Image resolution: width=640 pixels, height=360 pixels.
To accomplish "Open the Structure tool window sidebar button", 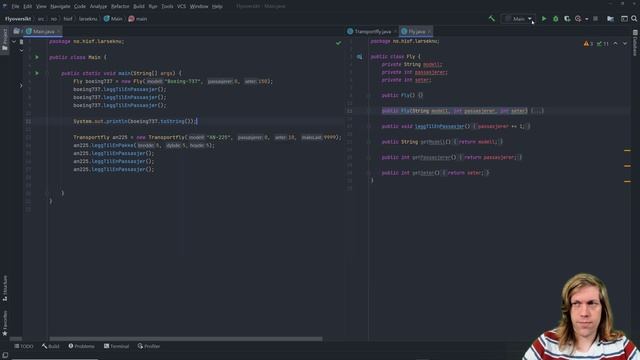I will (x=5, y=288).
